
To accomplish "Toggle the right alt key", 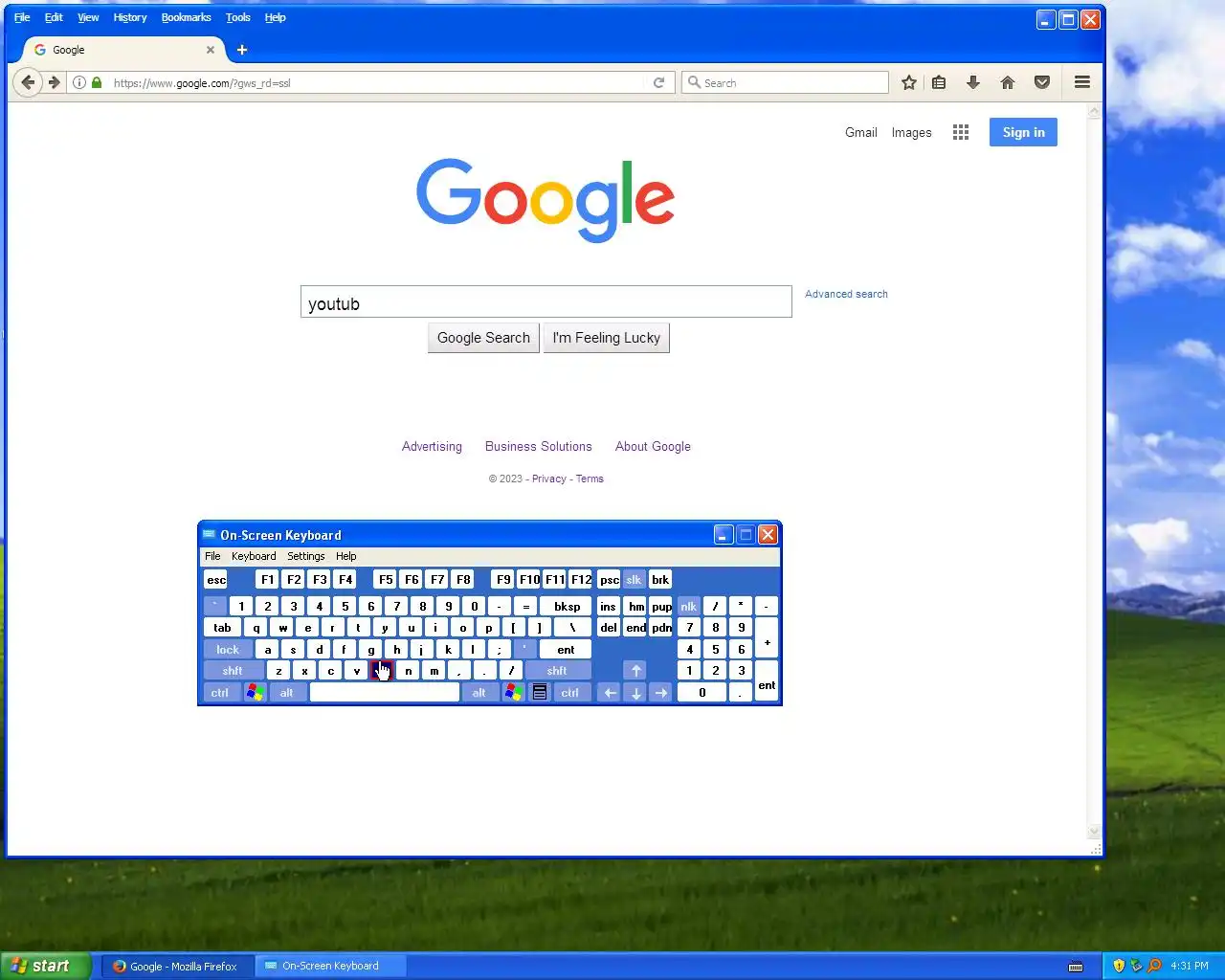I will [479, 692].
